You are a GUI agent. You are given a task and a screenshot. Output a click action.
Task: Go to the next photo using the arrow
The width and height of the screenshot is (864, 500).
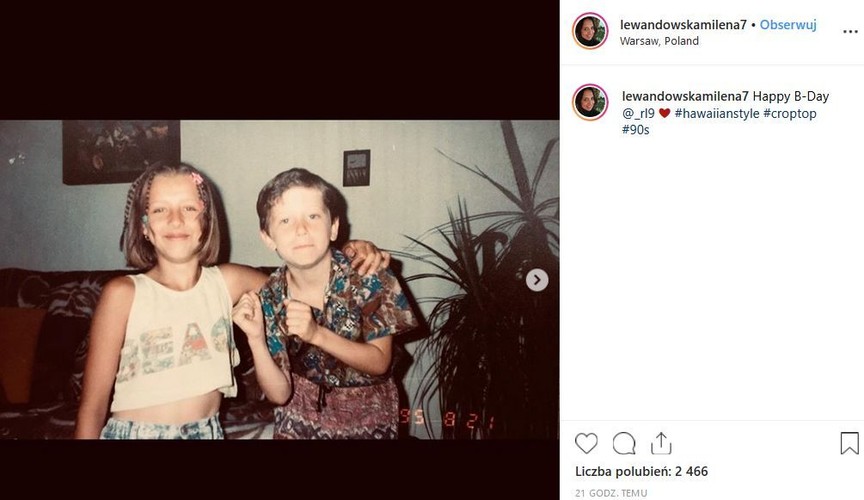537,280
